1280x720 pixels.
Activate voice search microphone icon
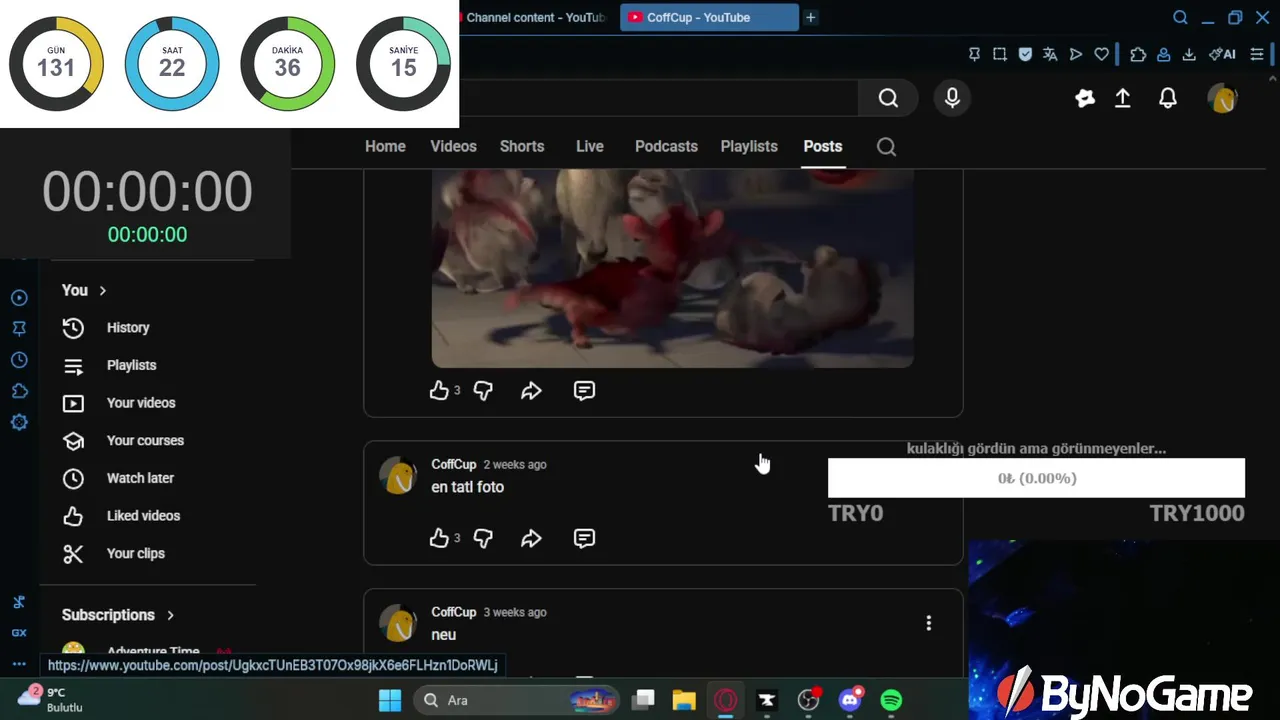coord(952,98)
